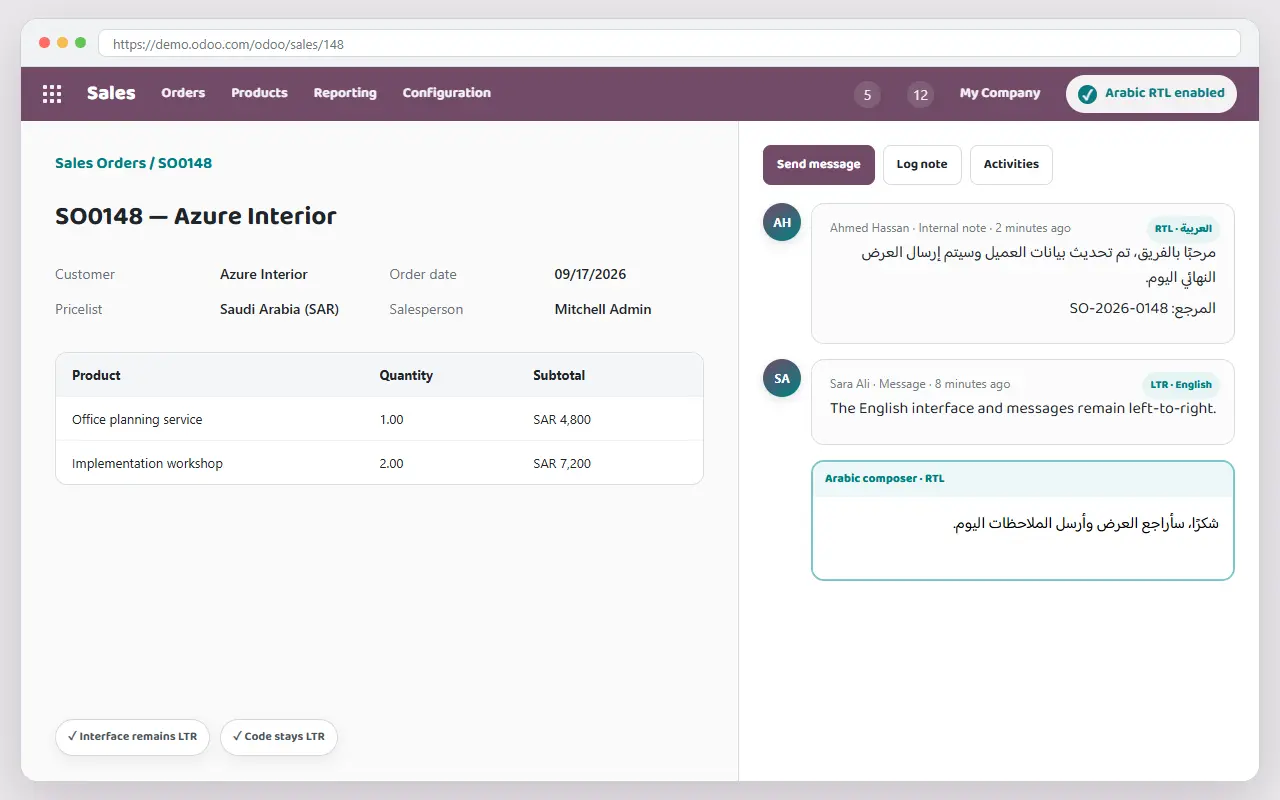The height and width of the screenshot is (800, 1280).
Task: Click quantity 1.00 cell
Action: point(392,420)
